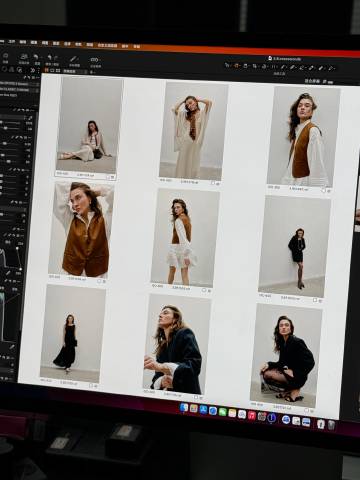The height and width of the screenshot is (480, 360).
Task: Switch to the single-image viewer mode icon
Action: 52,70
